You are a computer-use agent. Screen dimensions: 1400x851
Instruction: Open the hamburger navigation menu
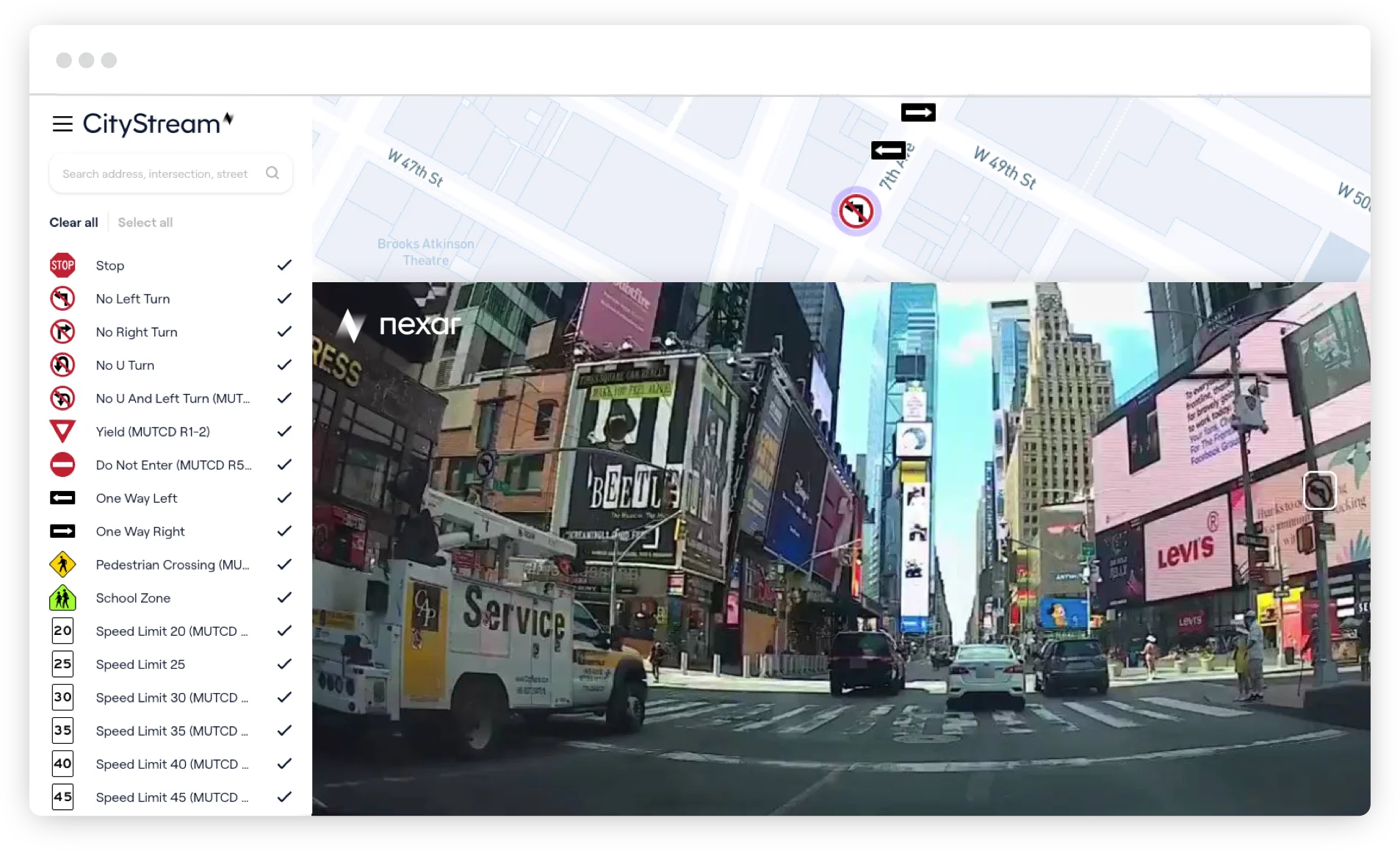[62, 123]
